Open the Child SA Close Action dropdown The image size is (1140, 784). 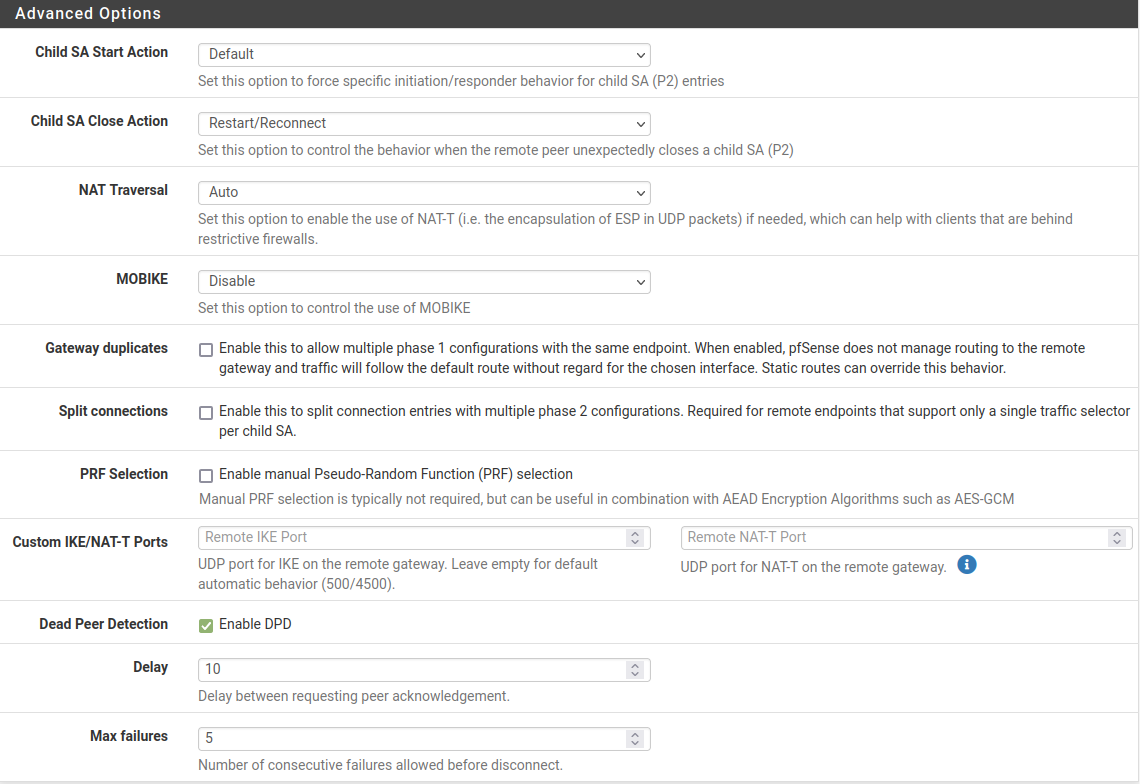424,123
